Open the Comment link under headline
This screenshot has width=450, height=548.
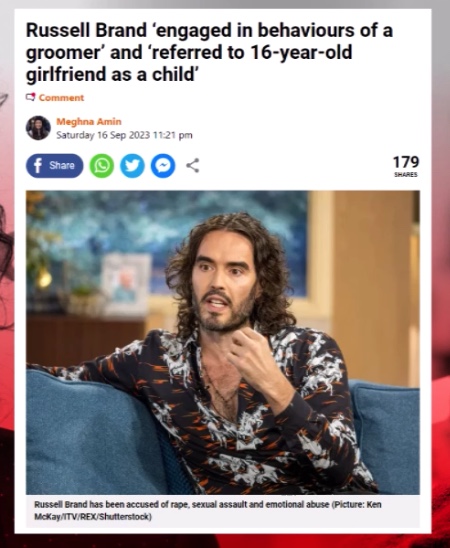click(x=61, y=98)
